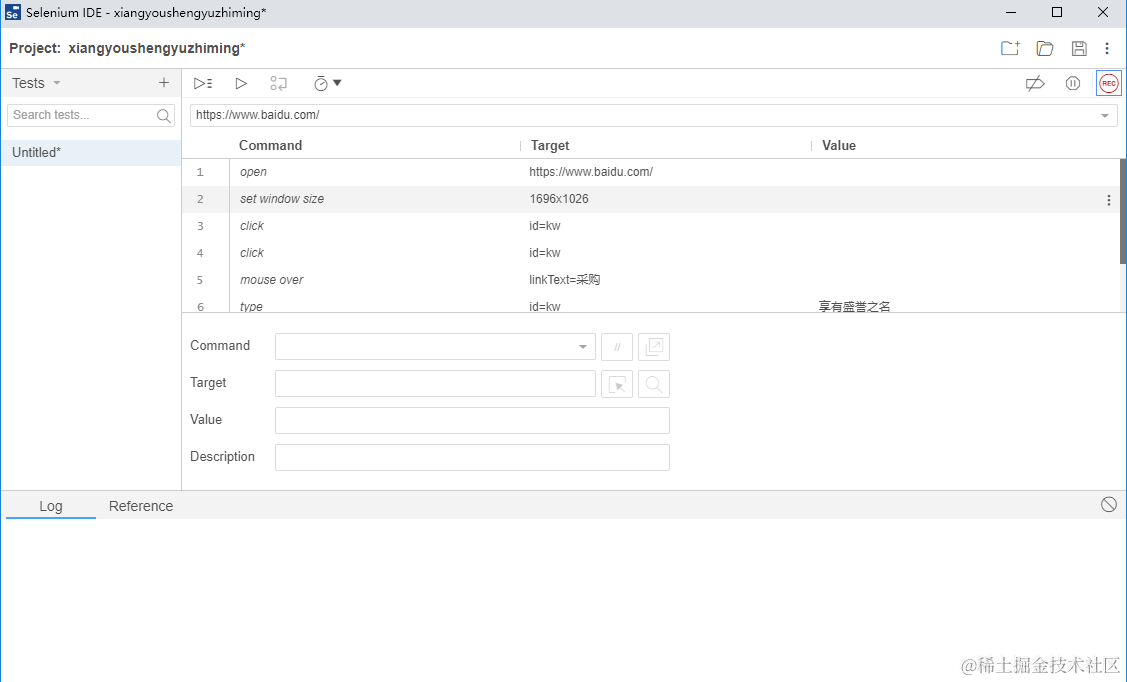Click the command list vertical scrollbar

[1123, 211]
